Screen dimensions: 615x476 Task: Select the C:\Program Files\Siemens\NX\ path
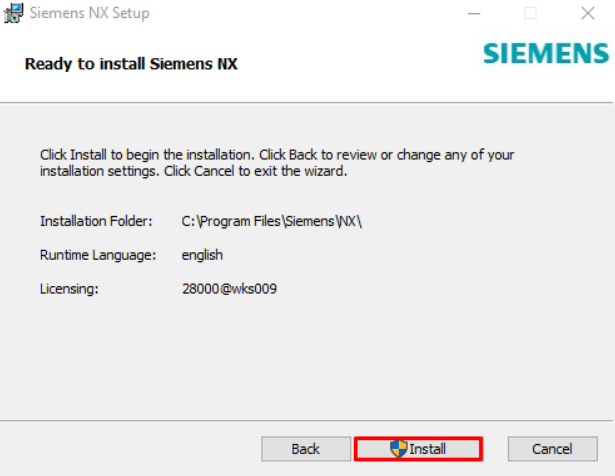coord(271,222)
